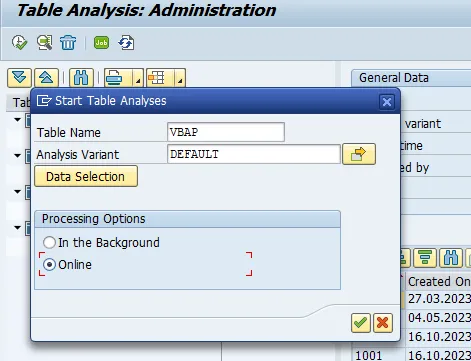Image resolution: width=471 pixels, height=361 pixels.
Task: Click the refresh document icon
Action: click(127, 43)
